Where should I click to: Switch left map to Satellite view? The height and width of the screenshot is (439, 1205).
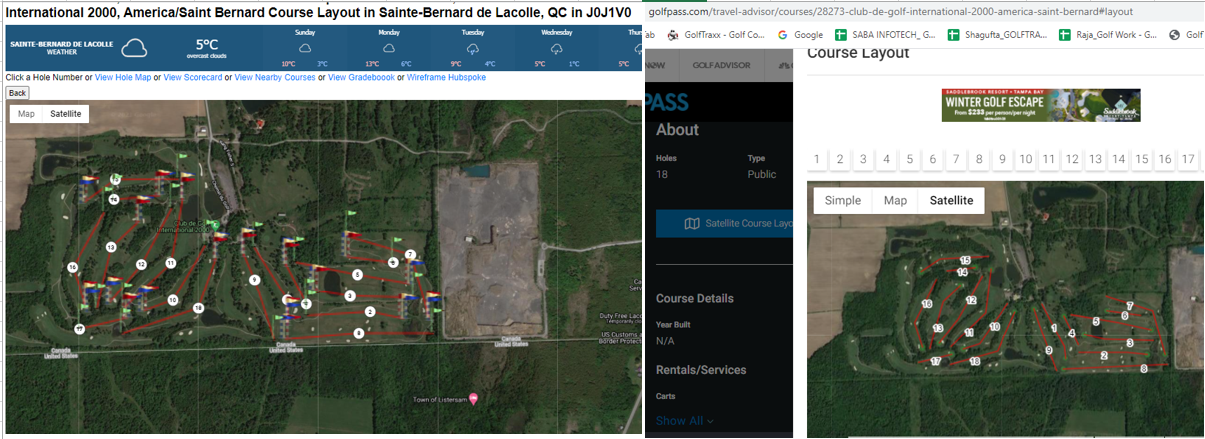click(x=66, y=114)
